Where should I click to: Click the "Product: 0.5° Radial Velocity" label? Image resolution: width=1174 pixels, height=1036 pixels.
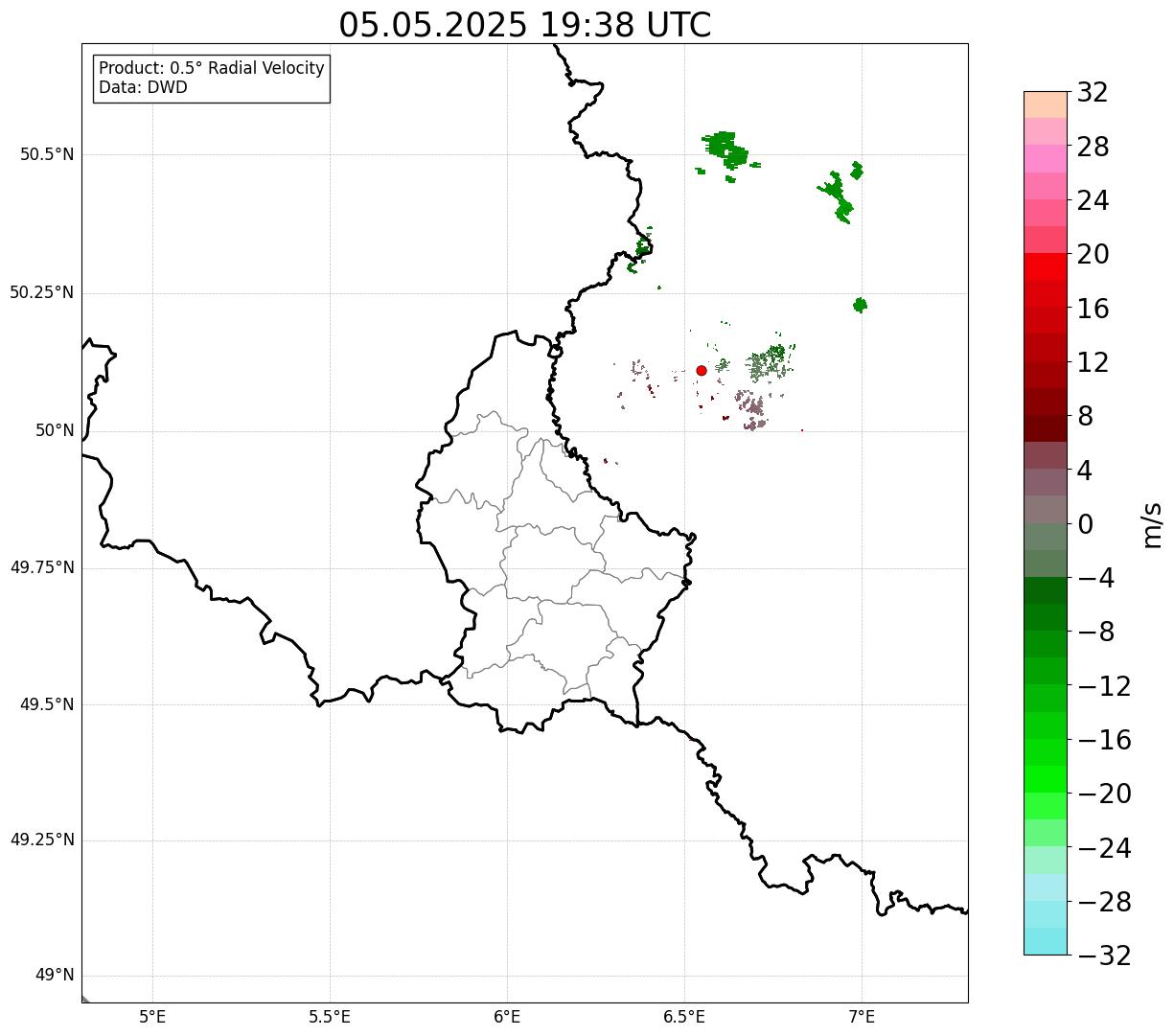pyautogui.click(x=212, y=69)
